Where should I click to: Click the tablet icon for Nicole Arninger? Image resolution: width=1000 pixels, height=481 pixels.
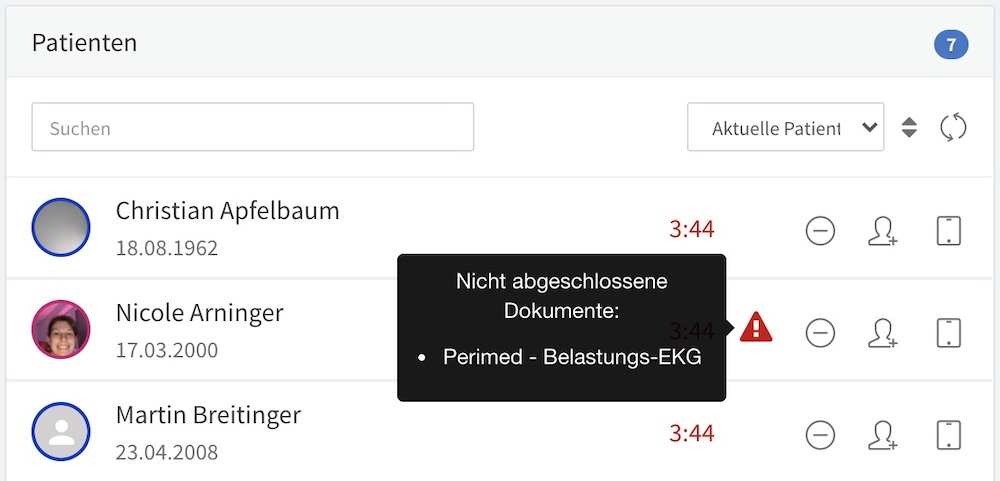(948, 332)
